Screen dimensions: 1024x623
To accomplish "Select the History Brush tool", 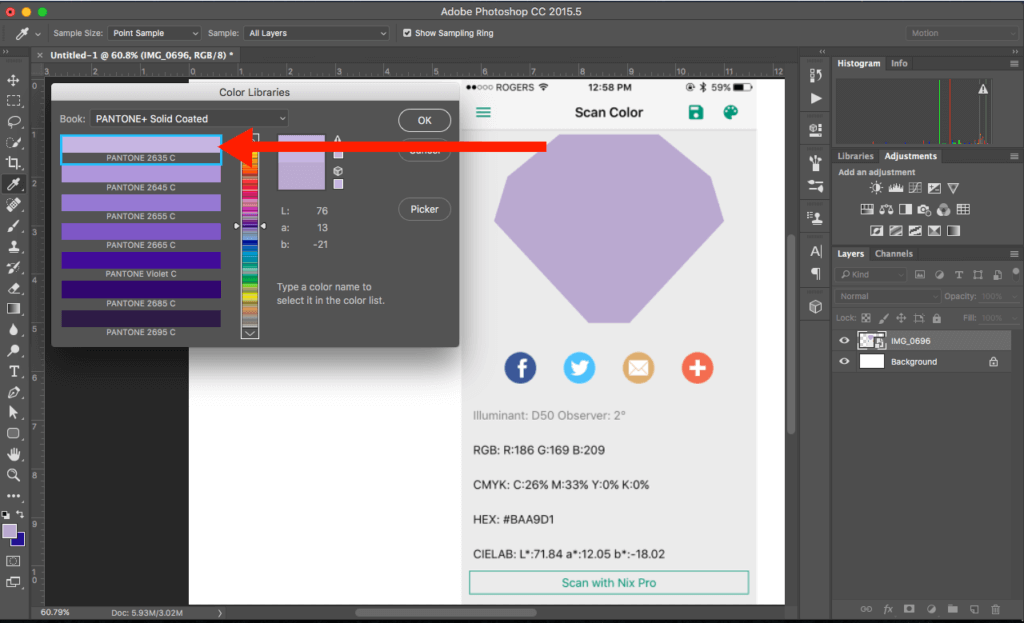I will [13, 268].
